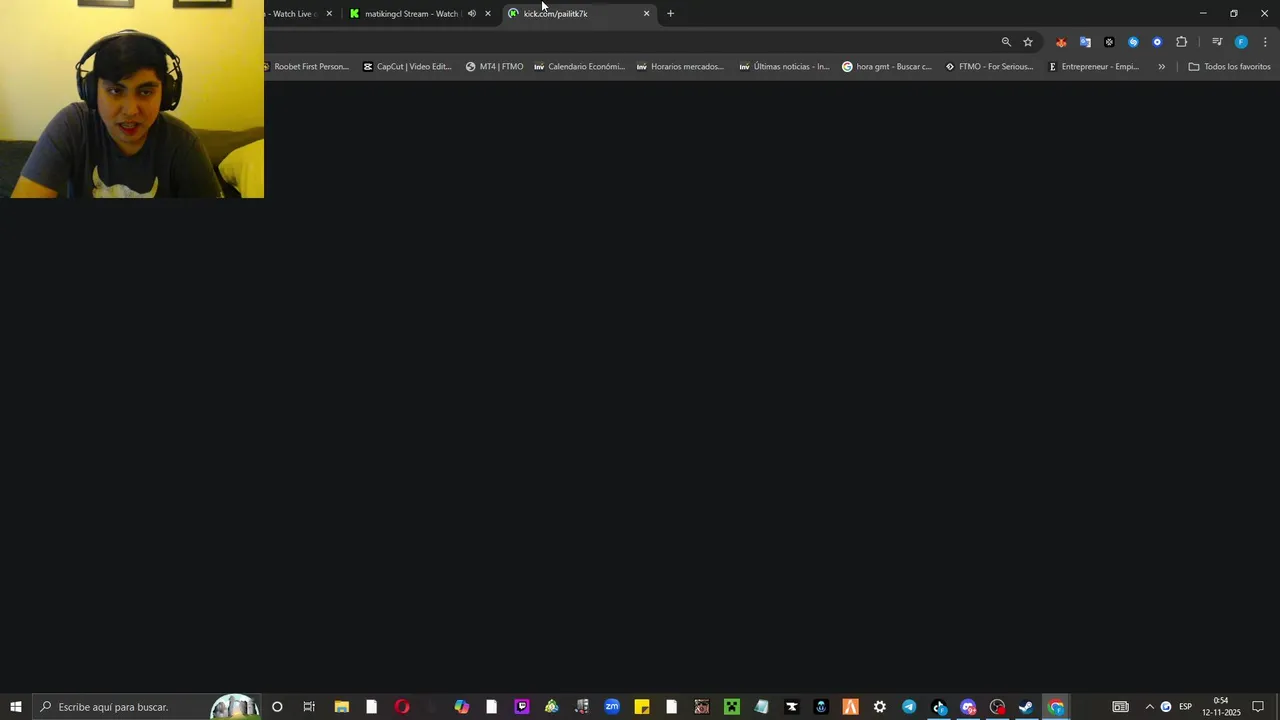Screen dimensions: 1280x720
Task: Click the Escribe aquí para buscar box
Action: pyautogui.click(x=146, y=707)
